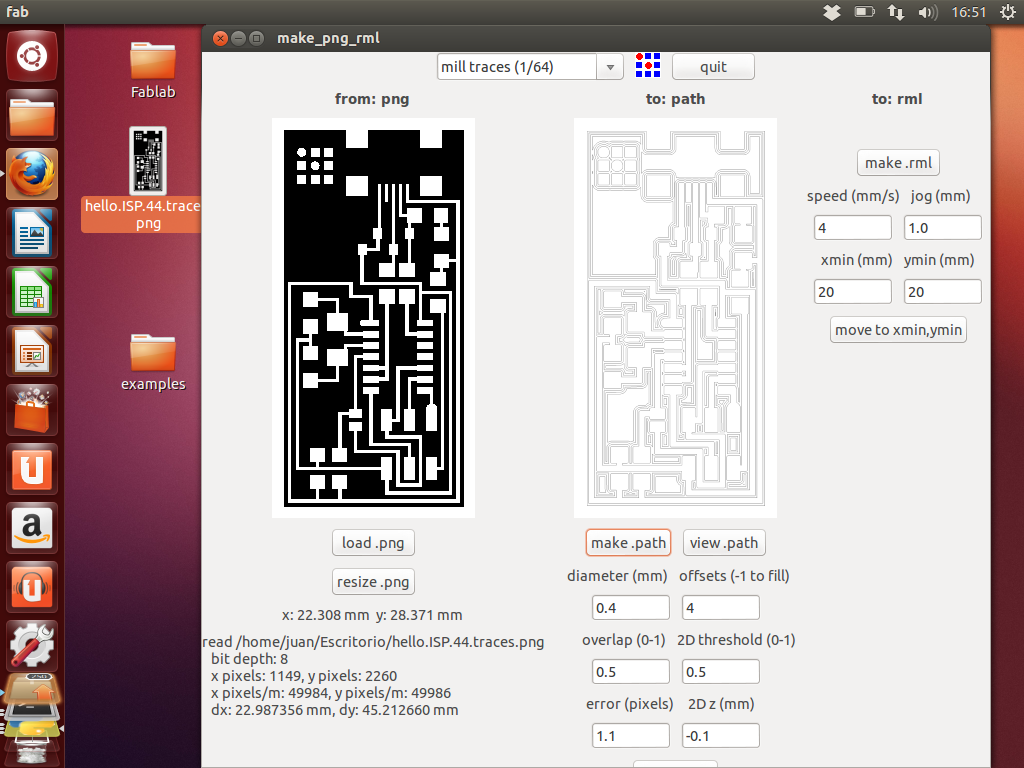Open Ubuntu Software Center shopping bag icon
The width and height of the screenshot is (1024, 768).
tap(32, 410)
